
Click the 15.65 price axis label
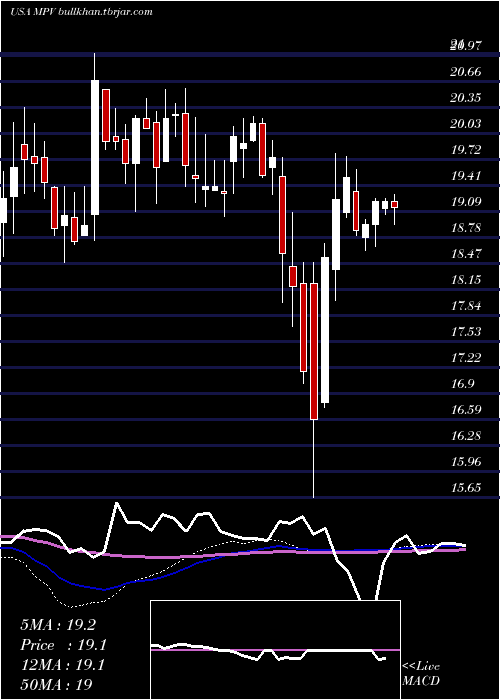point(466,488)
